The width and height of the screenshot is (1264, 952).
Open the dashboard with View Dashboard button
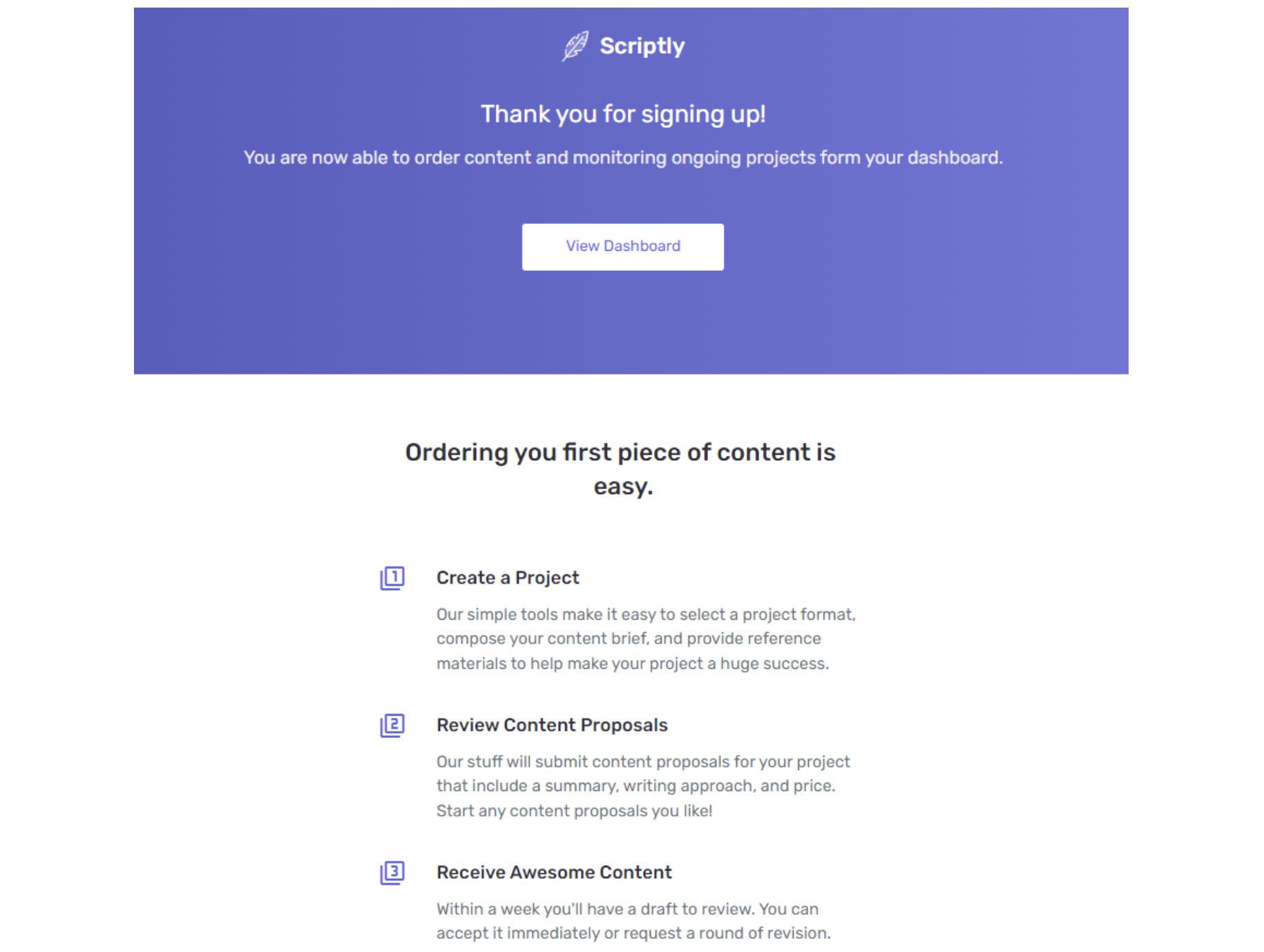pos(622,247)
